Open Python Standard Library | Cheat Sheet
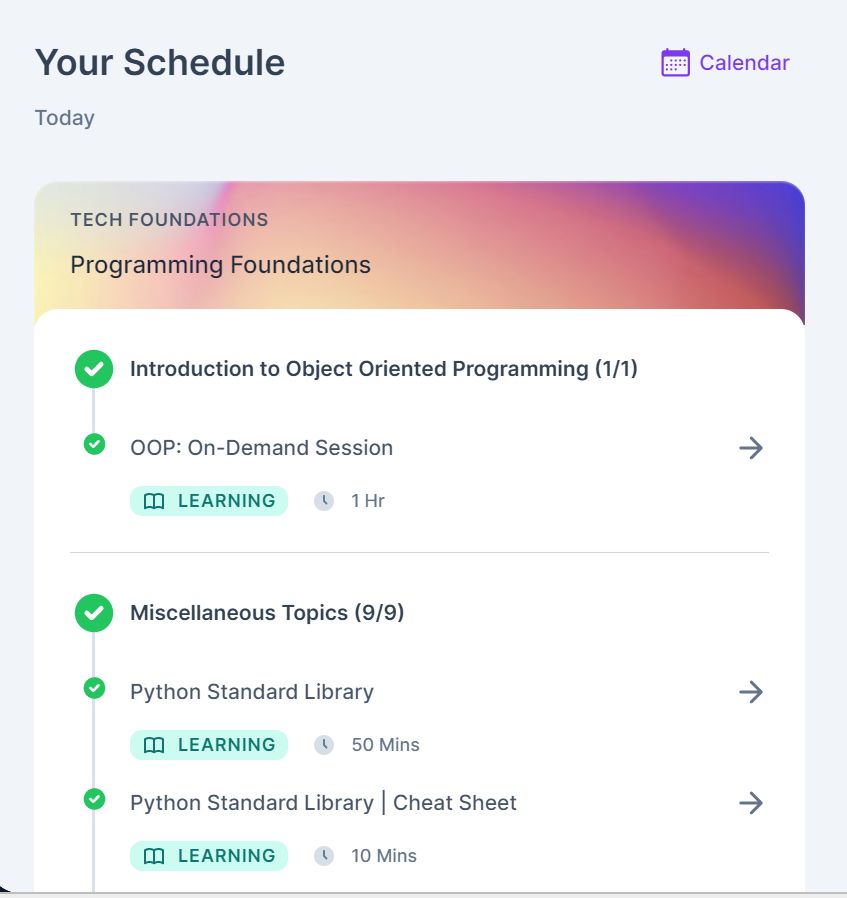 click(x=323, y=803)
